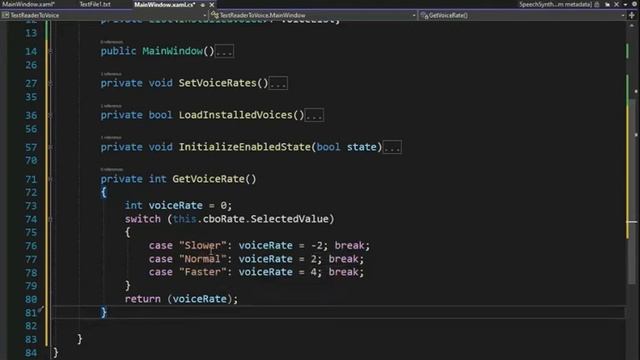Collapse the switch statement block

tap(50, 219)
